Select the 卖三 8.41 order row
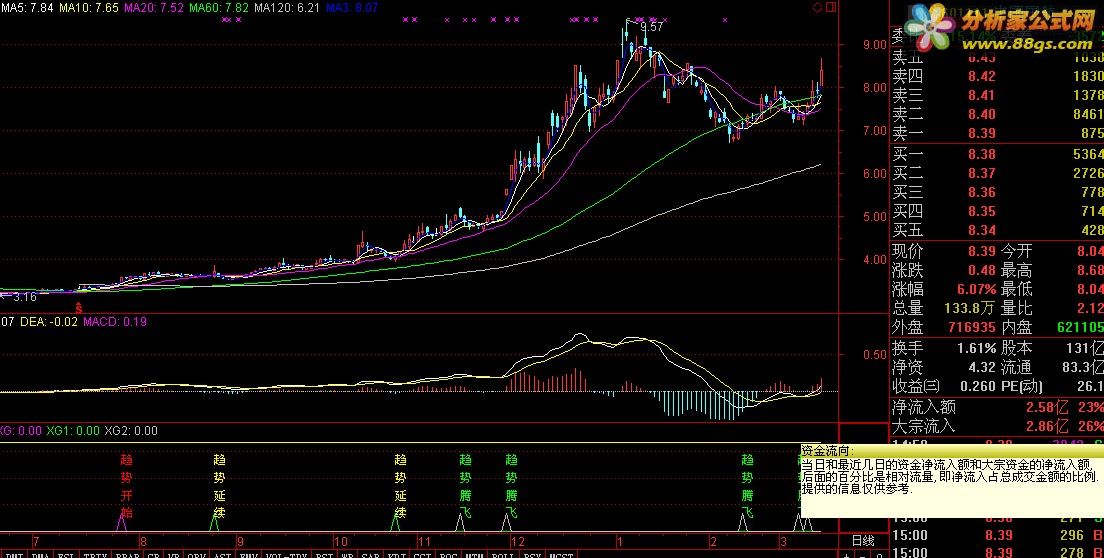The width and height of the screenshot is (1104, 558). click(997, 95)
